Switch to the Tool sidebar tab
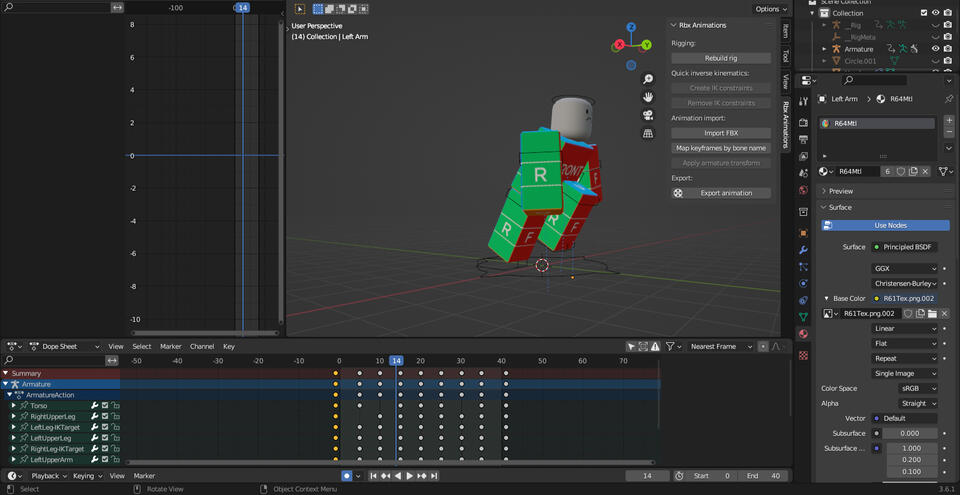Viewport: 960px width, 495px height. point(786,57)
